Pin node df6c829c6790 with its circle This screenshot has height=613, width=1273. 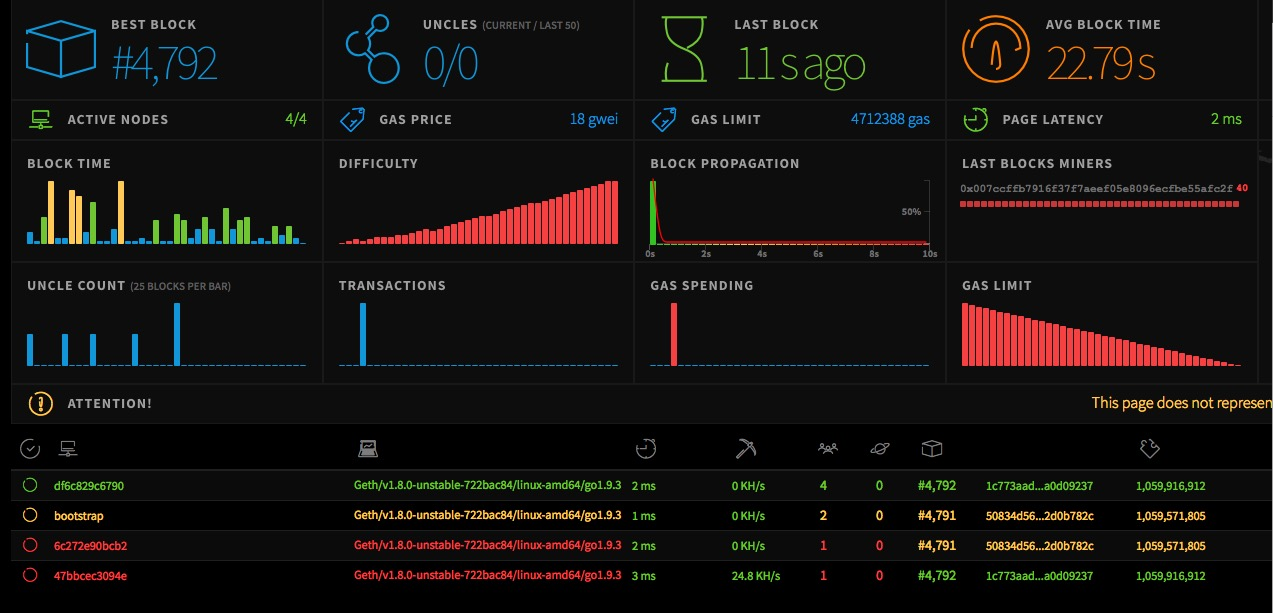30,486
